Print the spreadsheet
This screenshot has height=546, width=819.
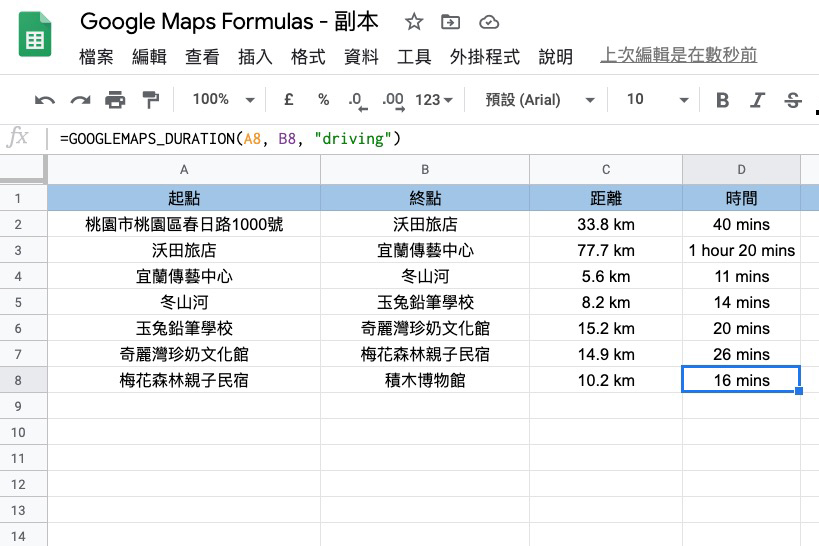pyautogui.click(x=115, y=99)
